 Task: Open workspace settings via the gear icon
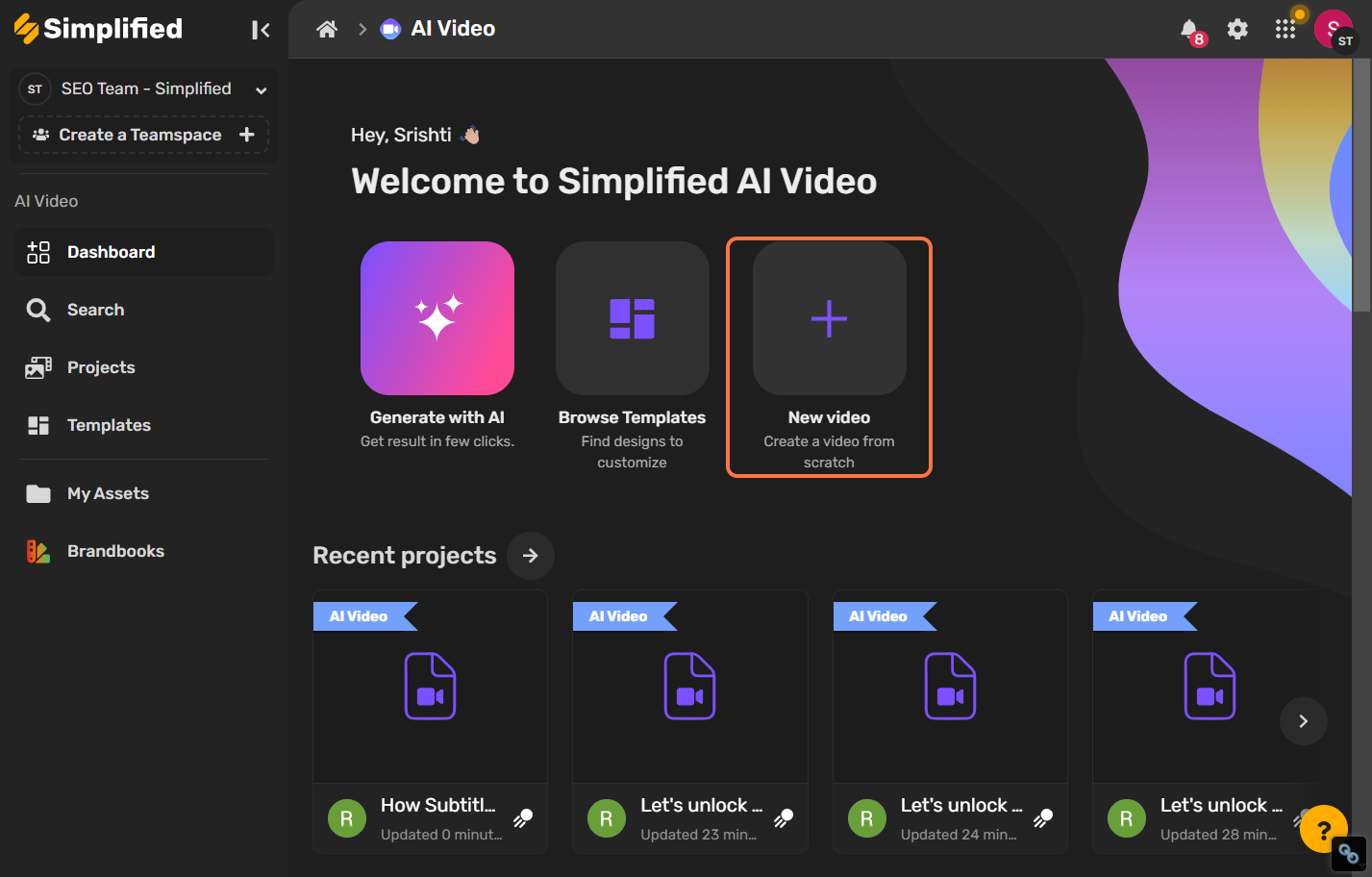(x=1237, y=28)
